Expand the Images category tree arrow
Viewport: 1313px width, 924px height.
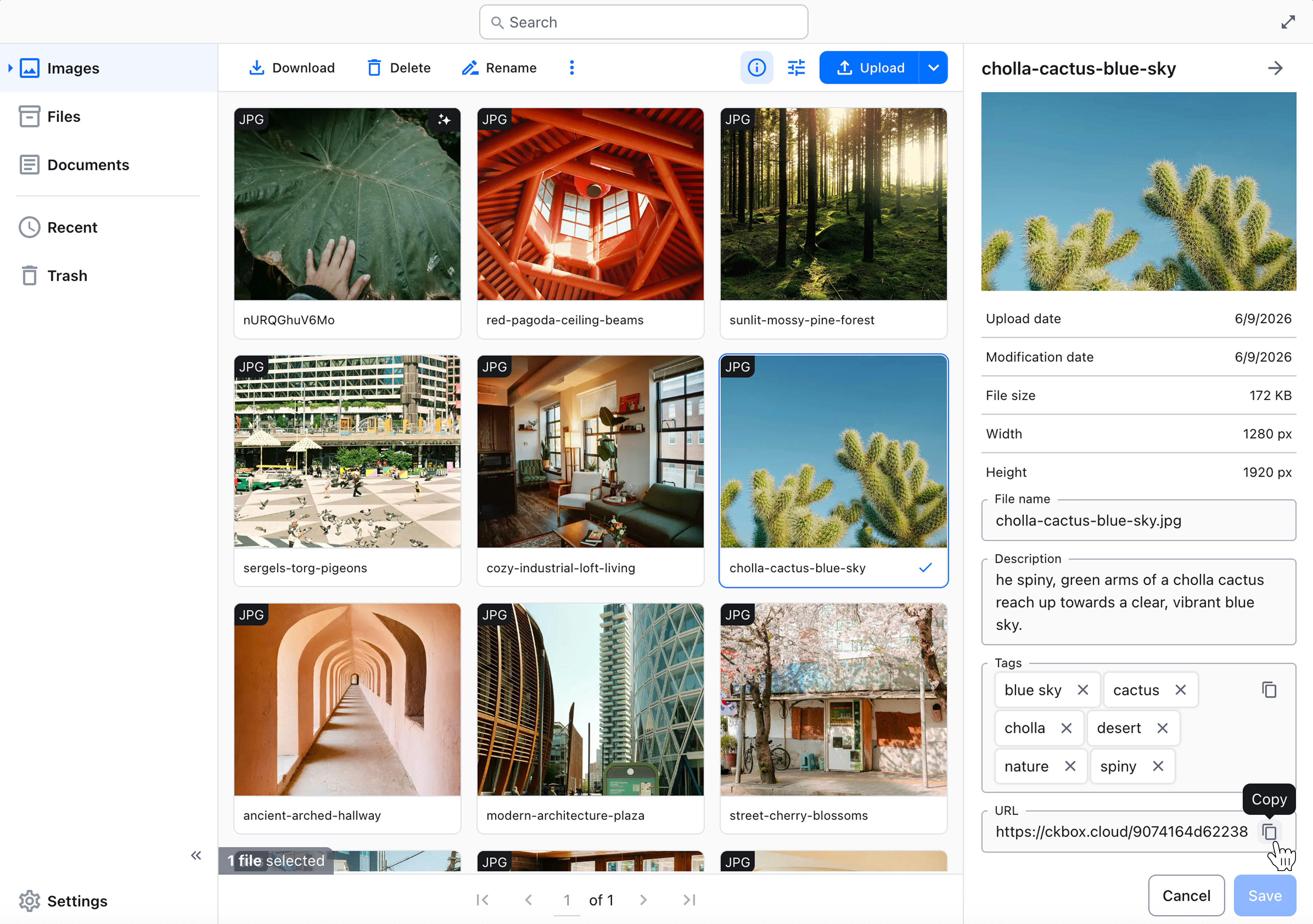[x=10, y=68]
